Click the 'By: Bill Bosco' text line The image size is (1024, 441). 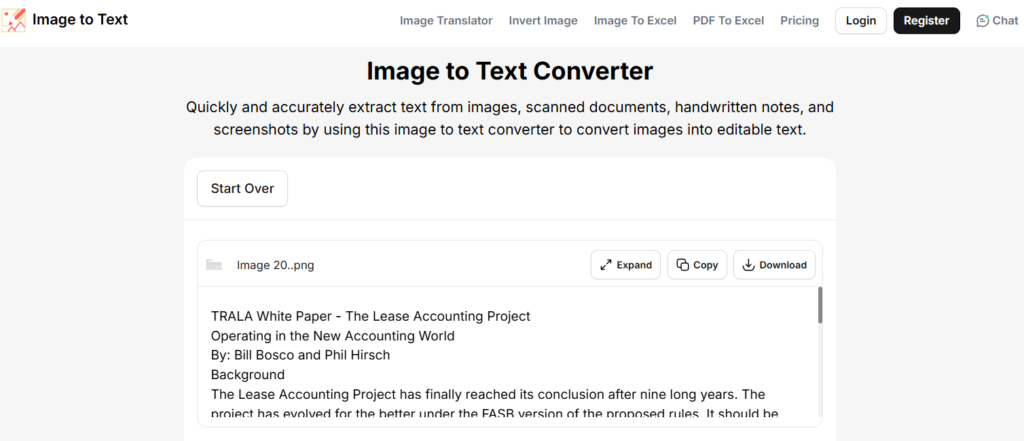(300, 355)
